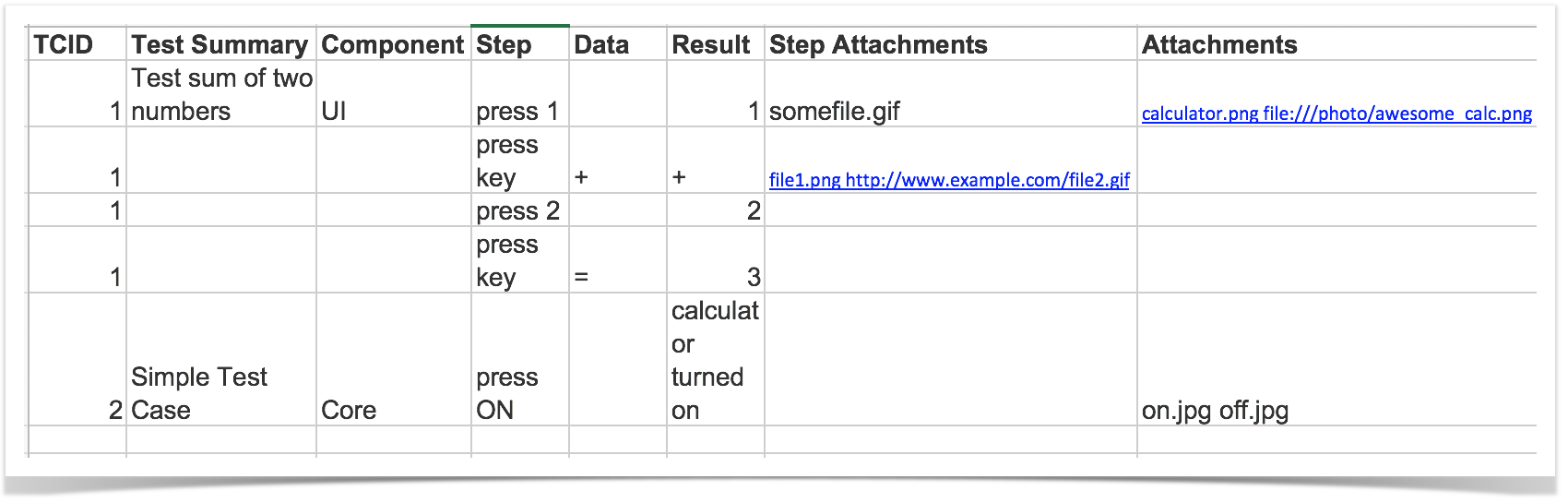1568x503 pixels.
Task: Select the '=' data cell
Action: click(618, 260)
